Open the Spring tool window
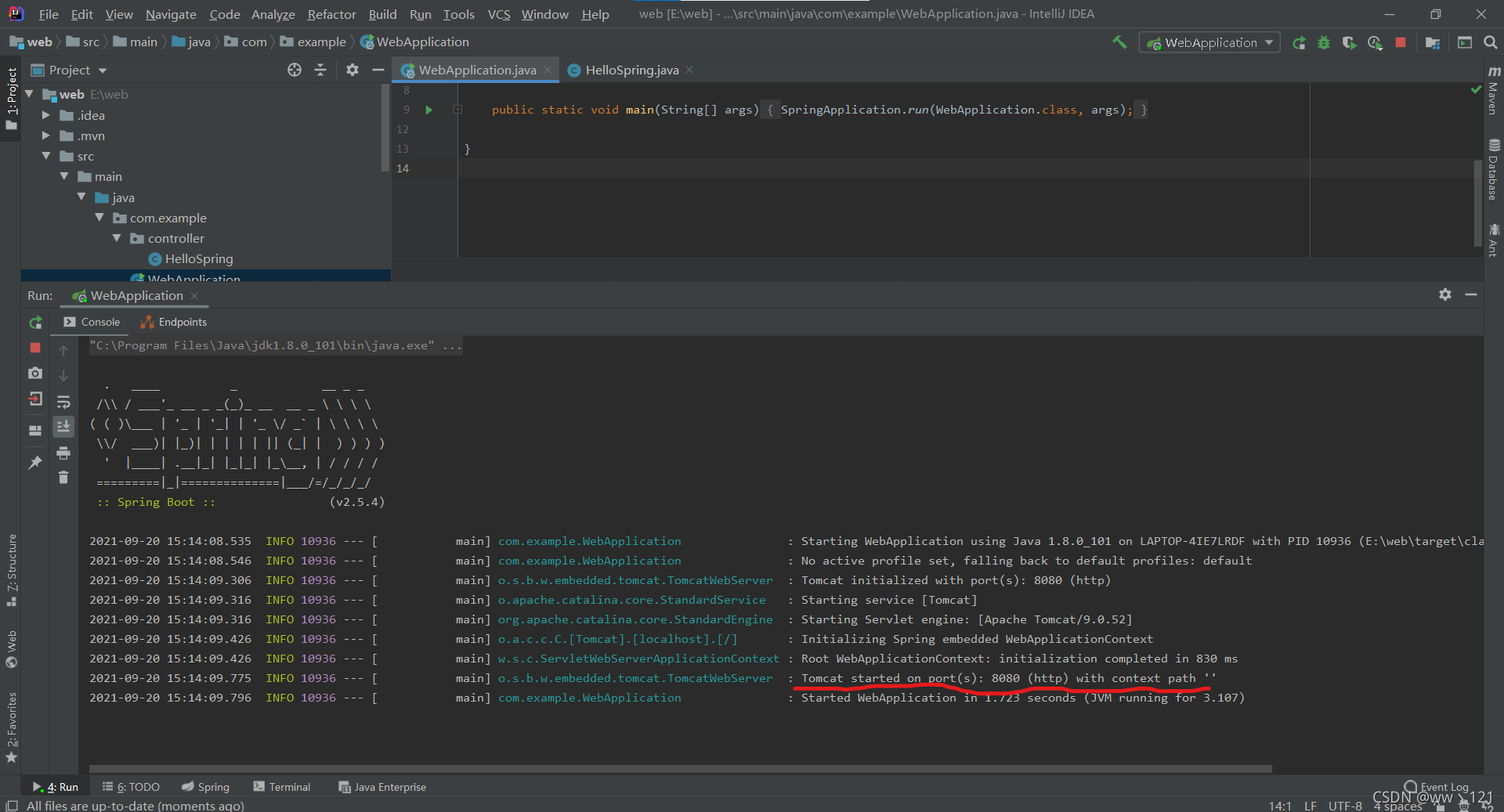Image resolution: width=1504 pixels, height=812 pixels. (205, 787)
